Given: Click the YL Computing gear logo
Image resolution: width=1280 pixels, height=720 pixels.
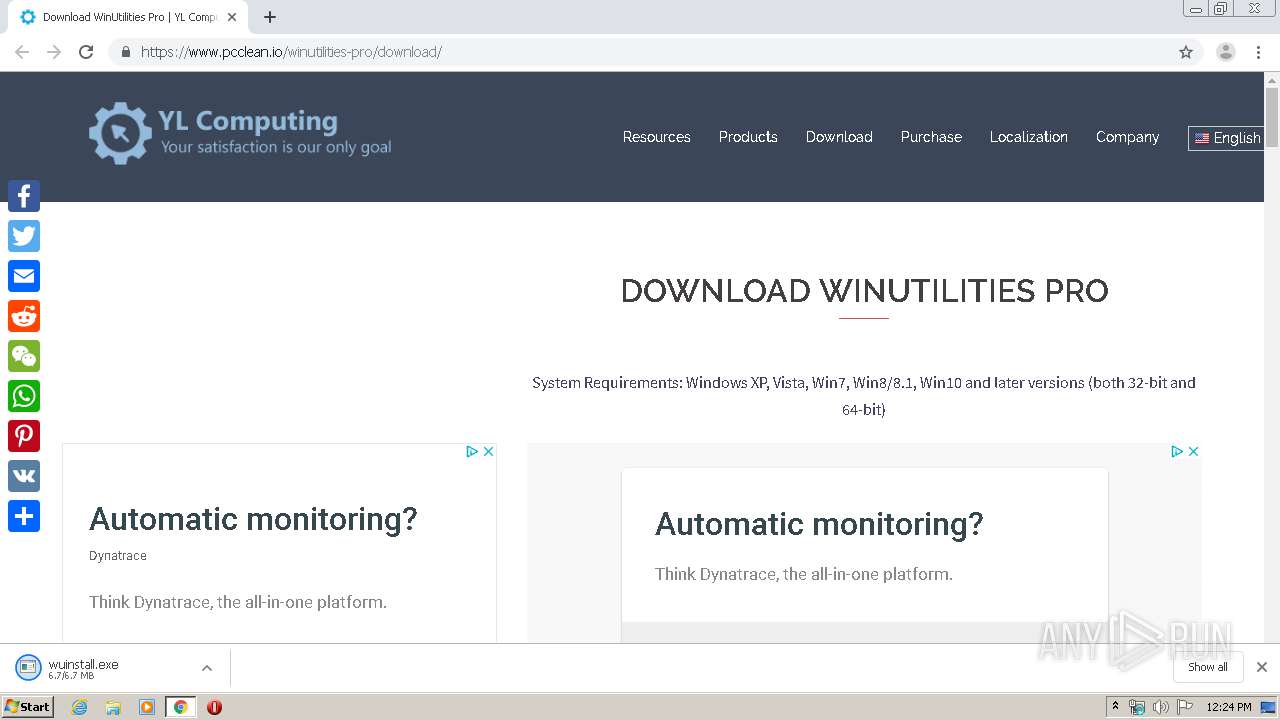Looking at the screenshot, I should 120,133.
